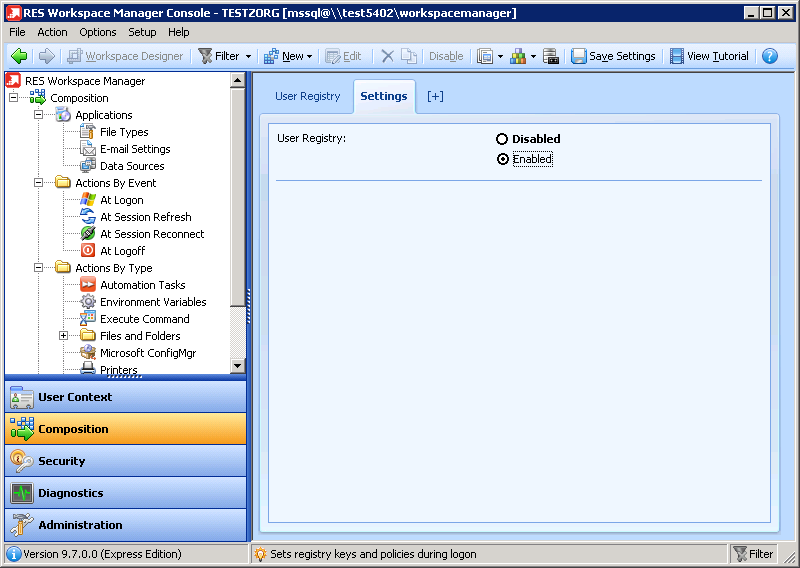The width and height of the screenshot is (800, 568).
Task: Select Printers in the tree
Action: point(119,369)
